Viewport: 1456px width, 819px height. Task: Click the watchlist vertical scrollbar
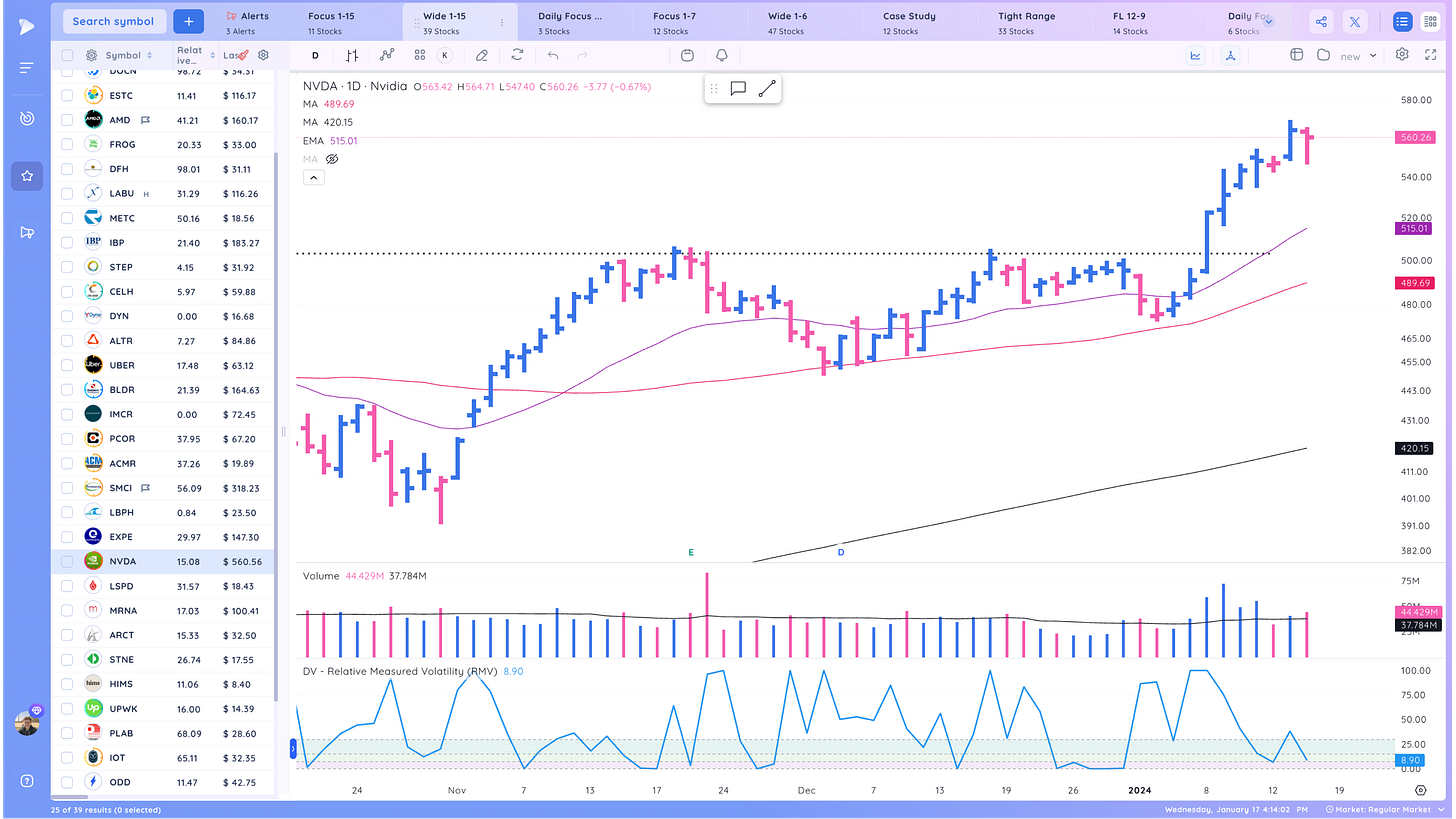(276, 426)
